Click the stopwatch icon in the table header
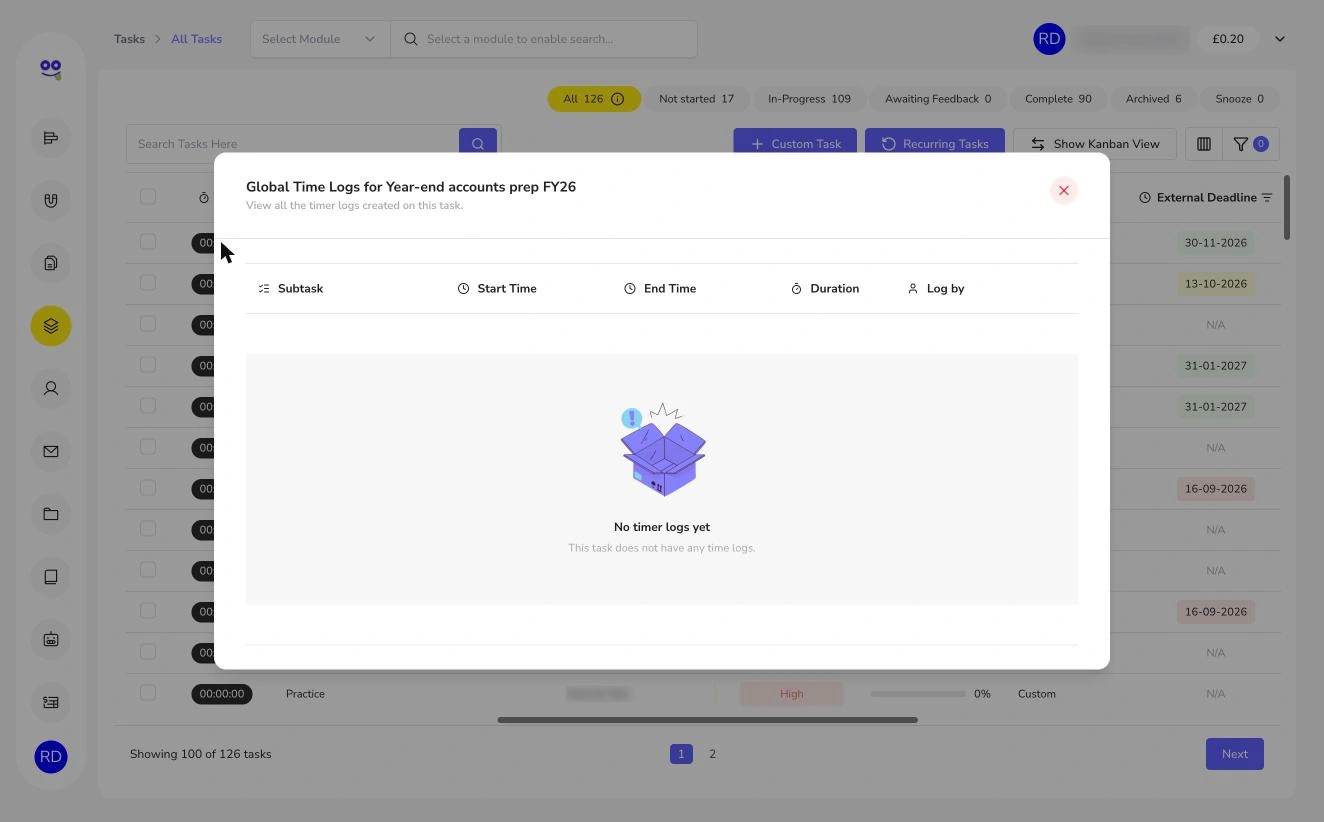The image size is (1324, 822). tap(204, 198)
